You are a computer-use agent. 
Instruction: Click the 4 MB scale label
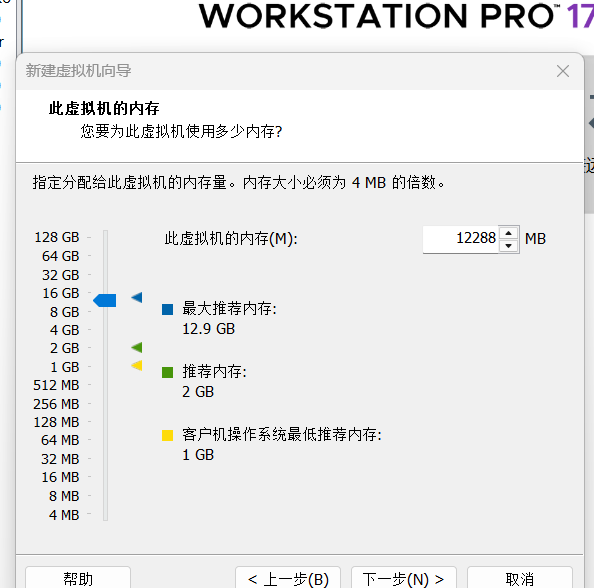pos(64,515)
